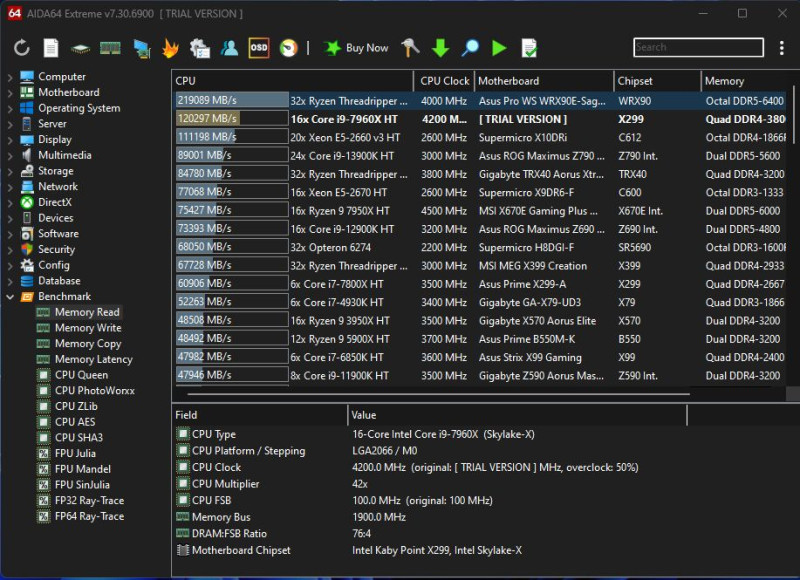Screen dimensions: 800x580
Task: Open the FPU Mandel benchmark
Action: point(83,469)
